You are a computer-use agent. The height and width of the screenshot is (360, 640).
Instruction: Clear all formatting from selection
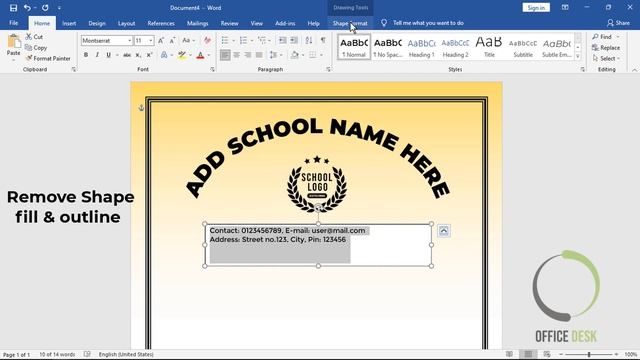(207, 40)
